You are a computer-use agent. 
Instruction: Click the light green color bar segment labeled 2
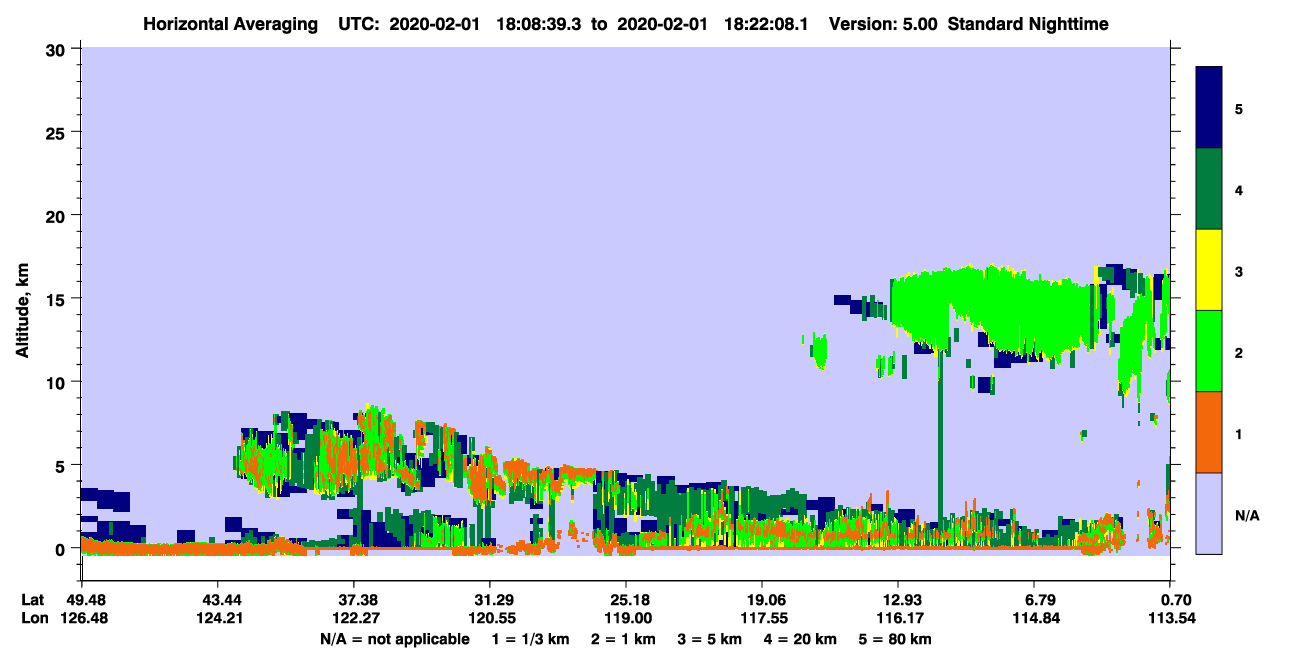click(1209, 351)
